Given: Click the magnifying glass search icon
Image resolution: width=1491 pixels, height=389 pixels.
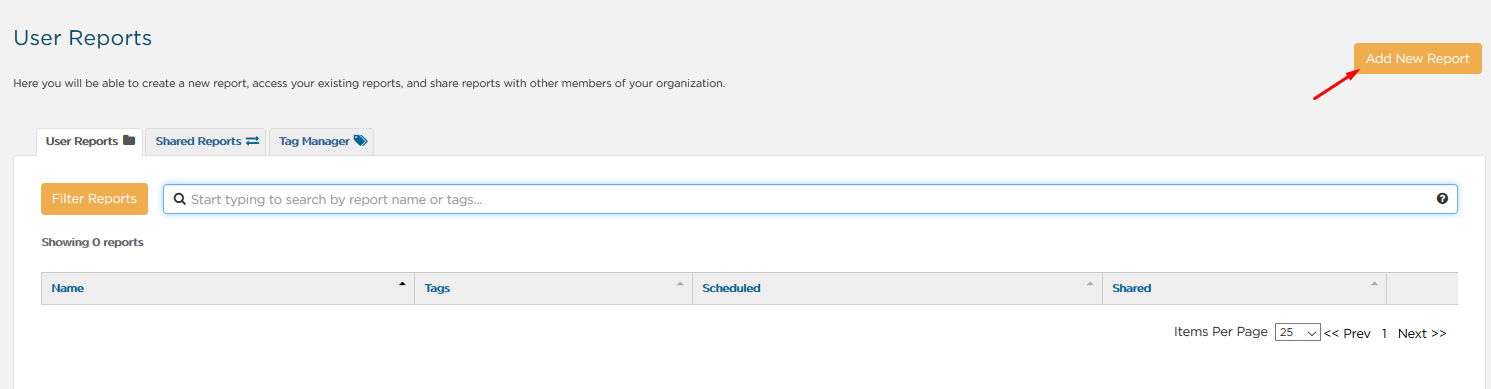Looking at the screenshot, I should [180, 199].
